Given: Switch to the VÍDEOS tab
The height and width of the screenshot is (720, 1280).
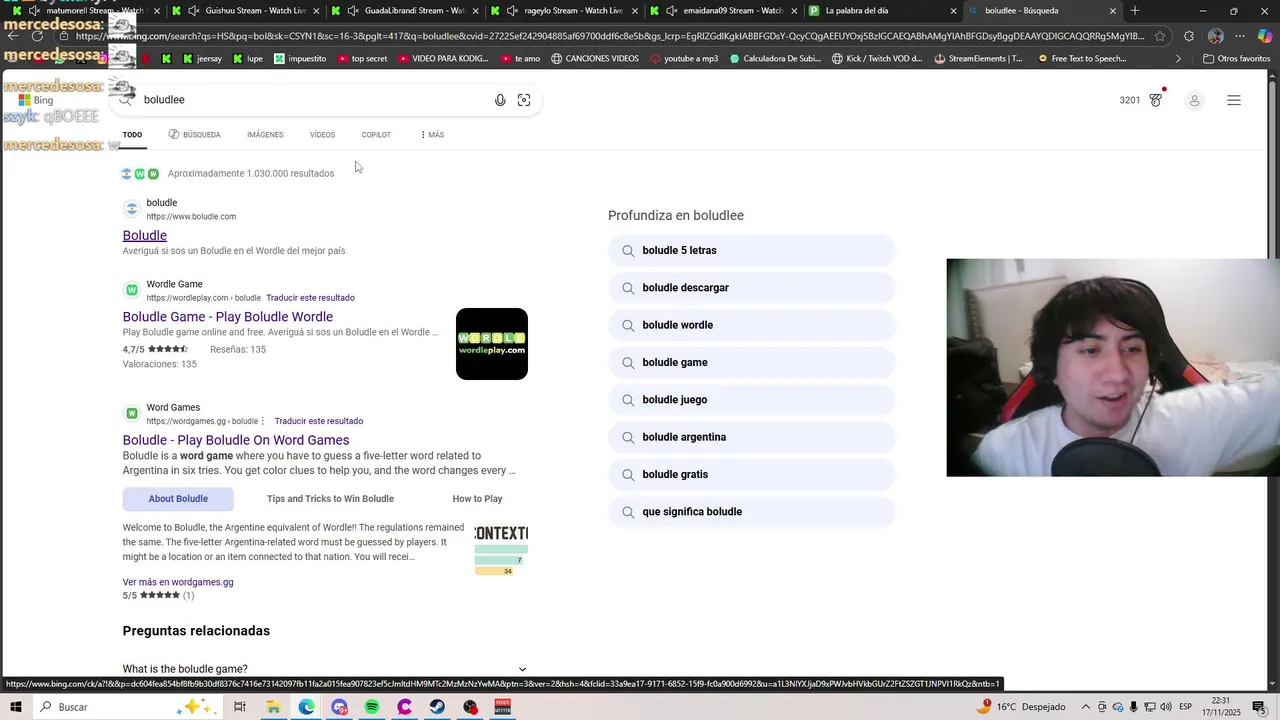Looking at the screenshot, I should pyautogui.click(x=322, y=135).
